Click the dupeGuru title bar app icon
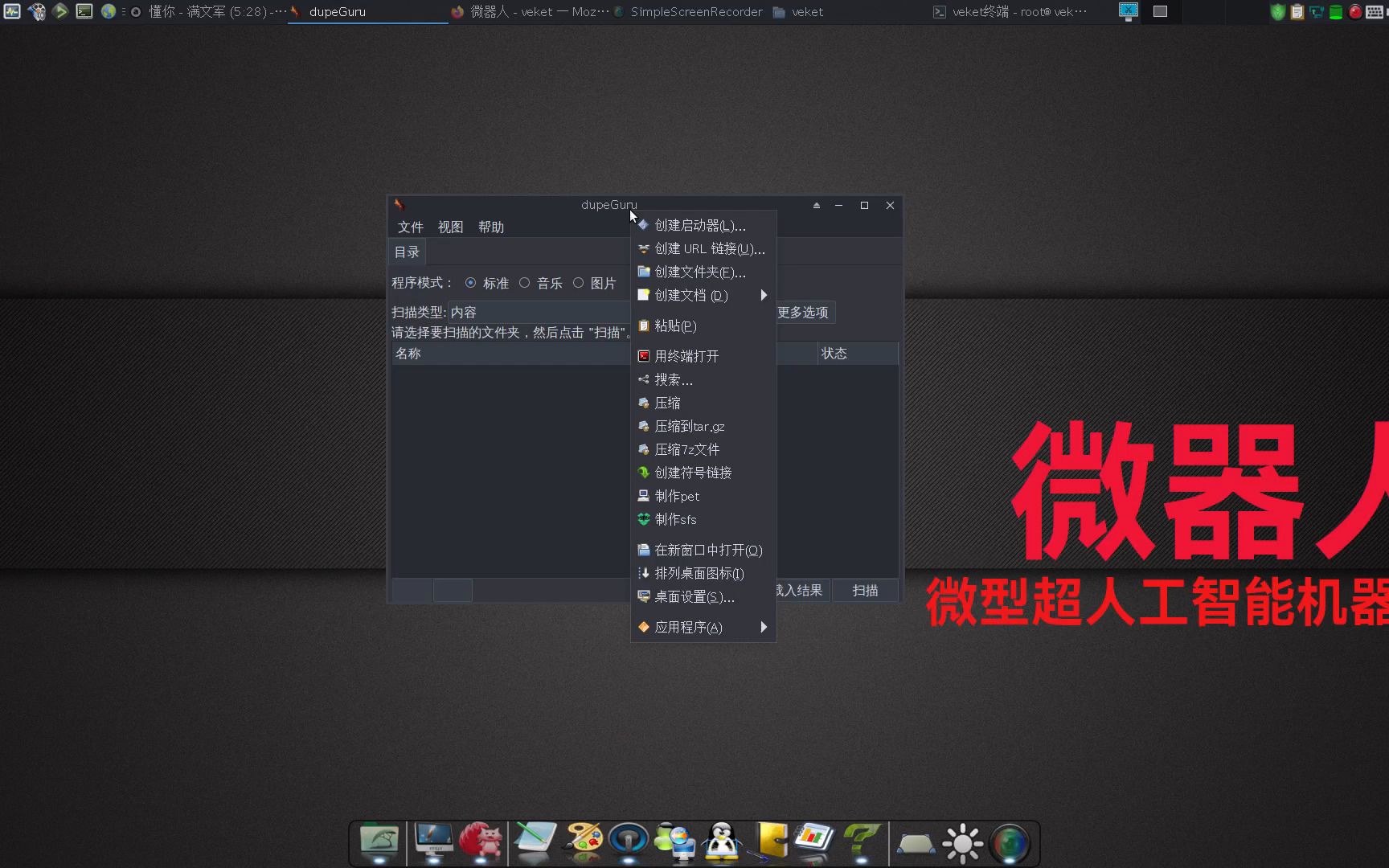1389x868 pixels. (x=399, y=205)
